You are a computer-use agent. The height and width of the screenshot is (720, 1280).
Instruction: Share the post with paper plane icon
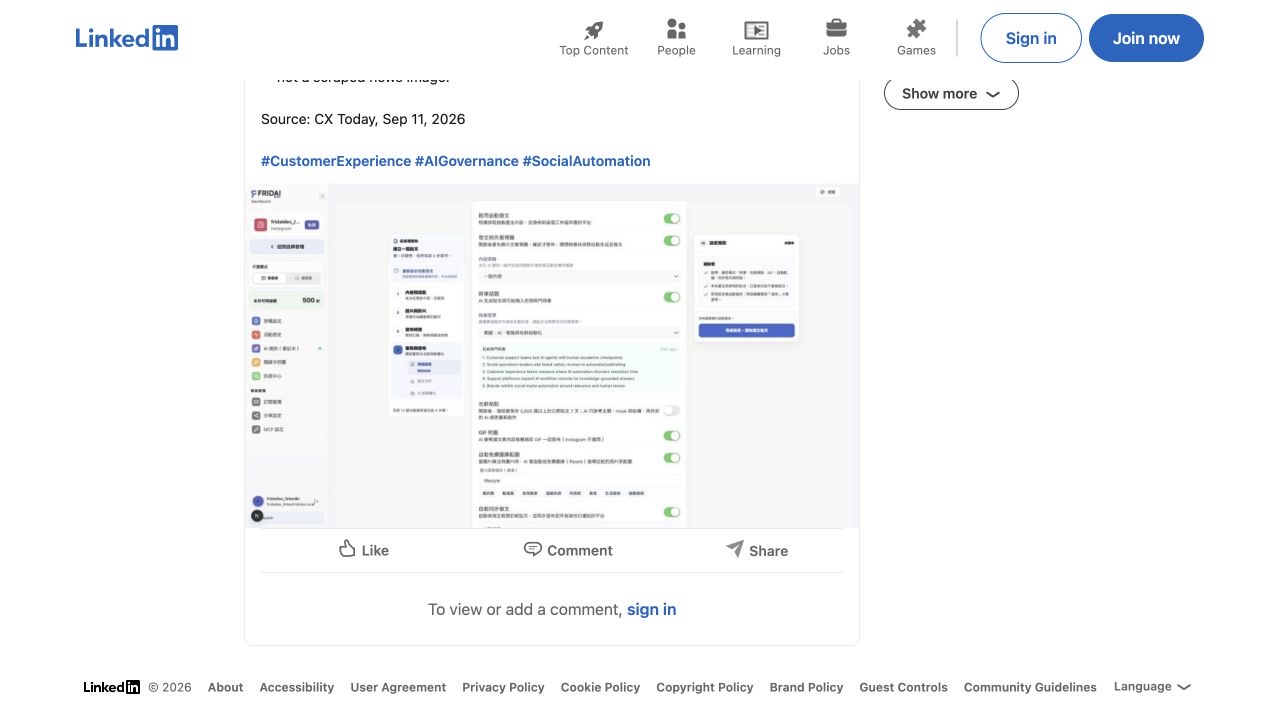pos(757,549)
